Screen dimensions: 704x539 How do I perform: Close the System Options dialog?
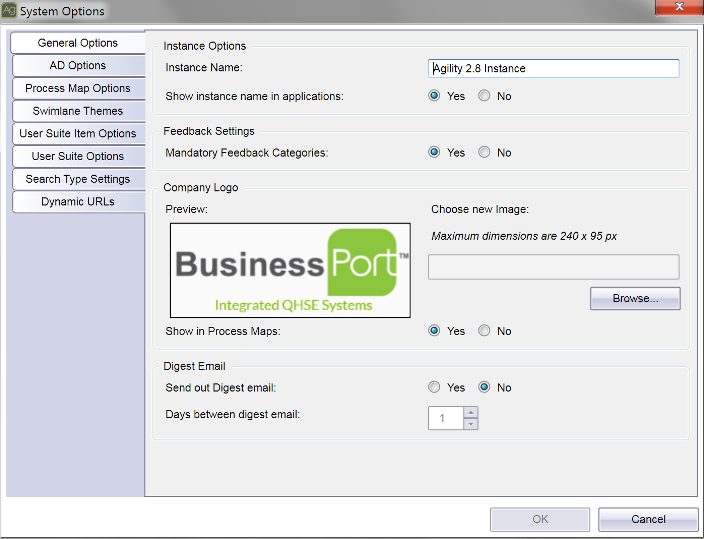coord(679,7)
